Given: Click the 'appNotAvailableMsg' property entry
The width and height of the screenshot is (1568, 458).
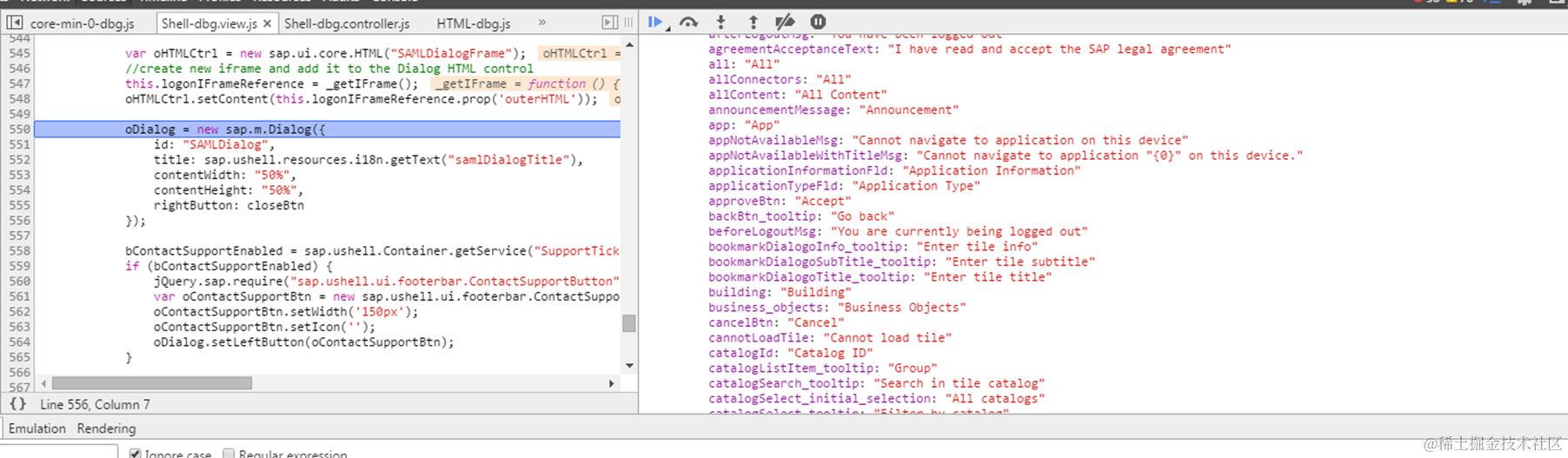Looking at the screenshot, I should click(947, 140).
